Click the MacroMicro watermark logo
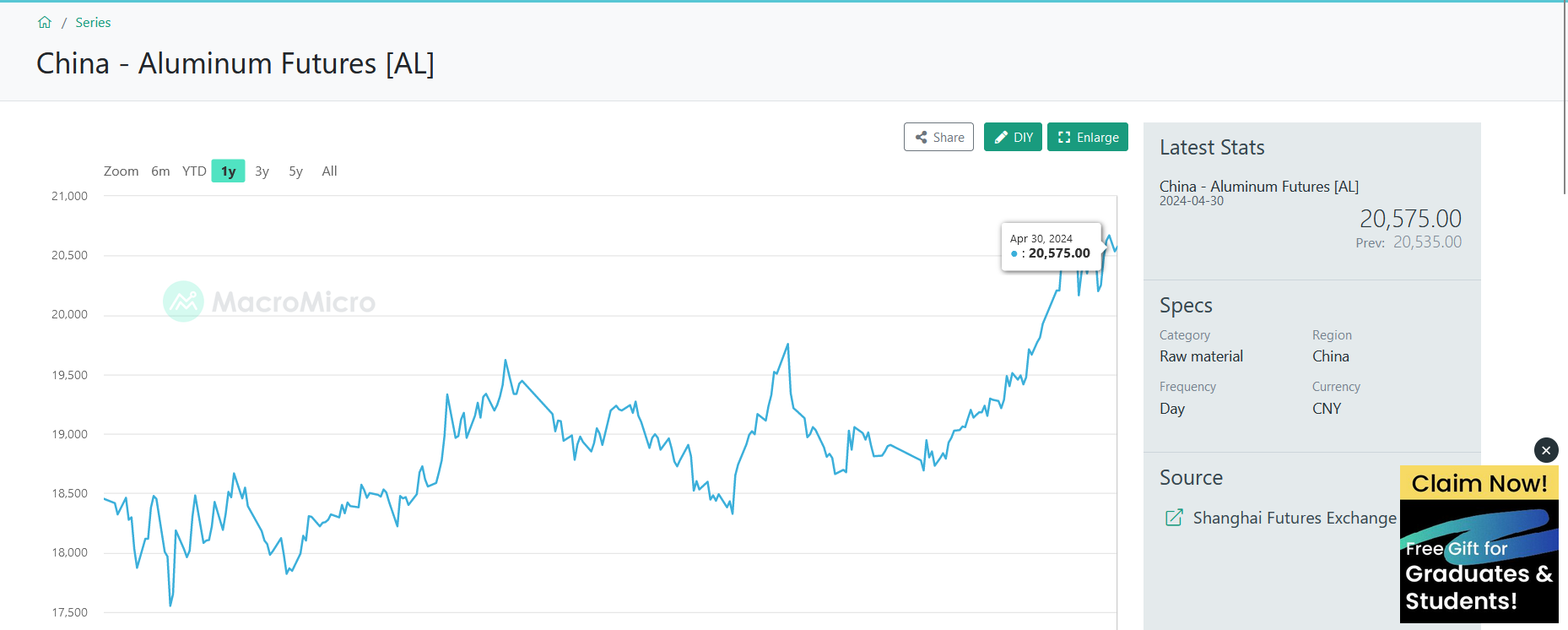 point(269,301)
